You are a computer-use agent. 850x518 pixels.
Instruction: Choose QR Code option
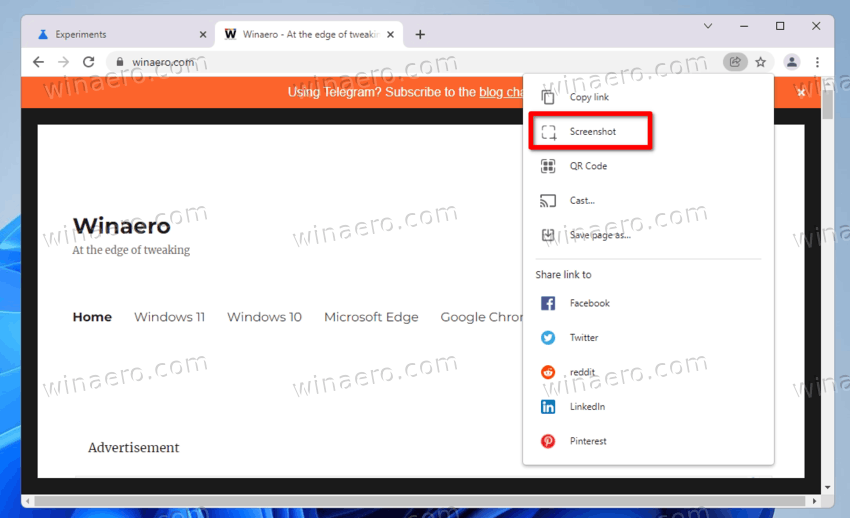648,166
